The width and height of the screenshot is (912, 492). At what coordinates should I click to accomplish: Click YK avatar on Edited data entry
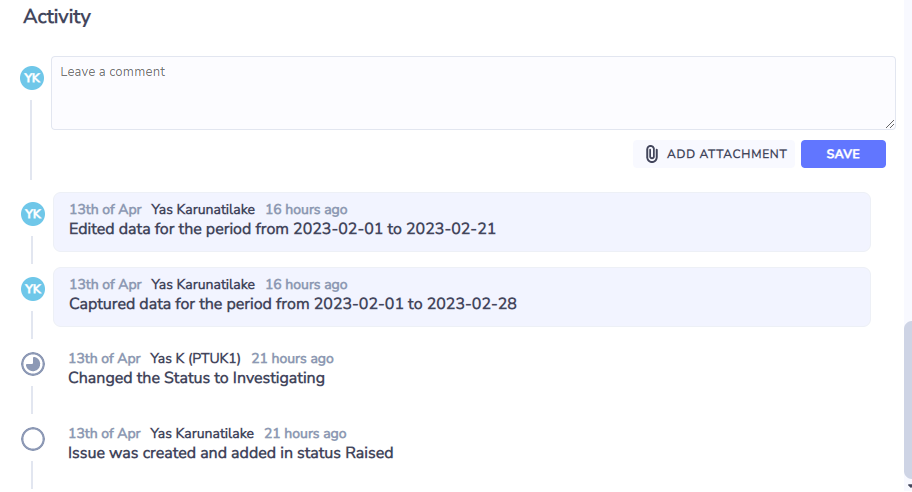click(33, 214)
